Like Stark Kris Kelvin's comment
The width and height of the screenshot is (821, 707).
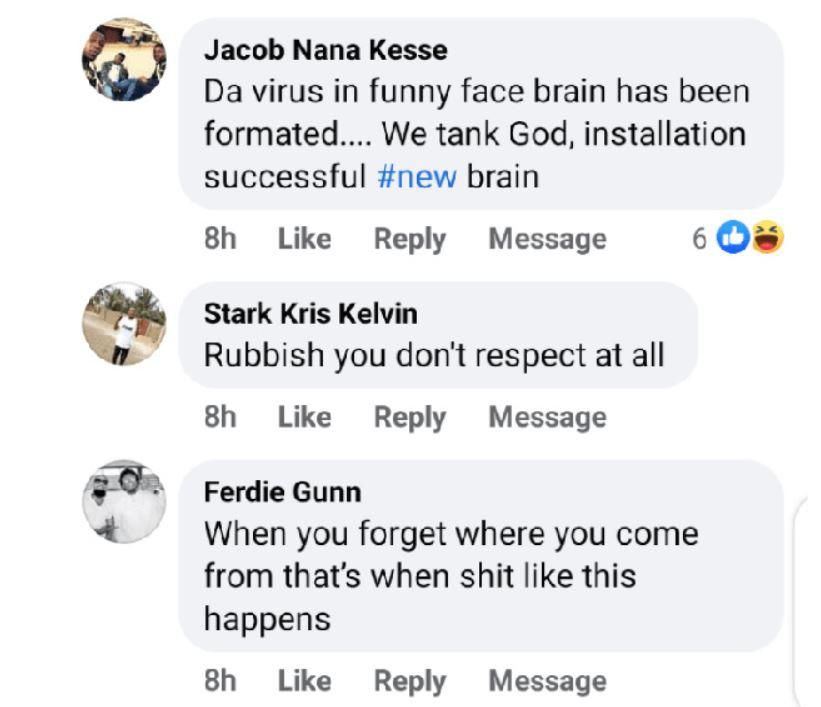(x=304, y=417)
